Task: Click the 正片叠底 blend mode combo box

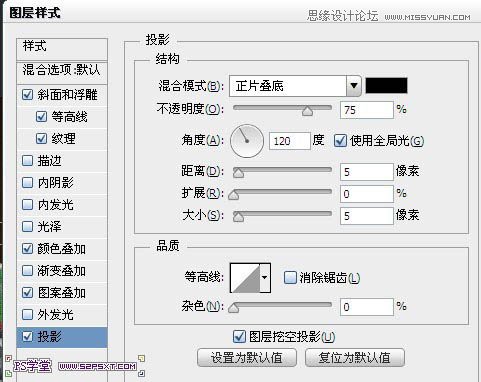Action: 295,86
